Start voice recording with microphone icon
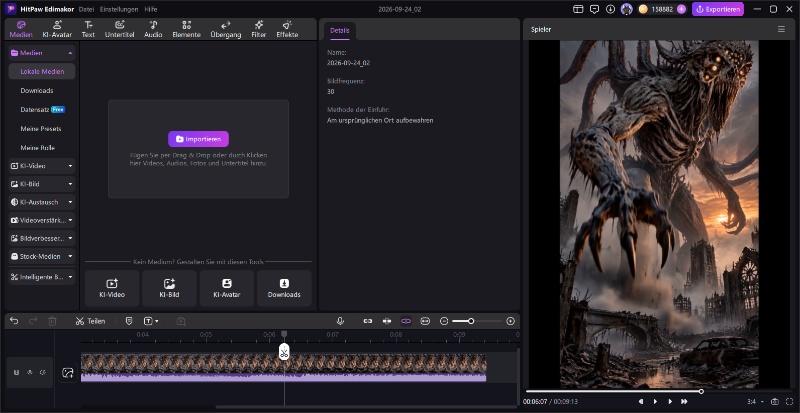 [340, 321]
